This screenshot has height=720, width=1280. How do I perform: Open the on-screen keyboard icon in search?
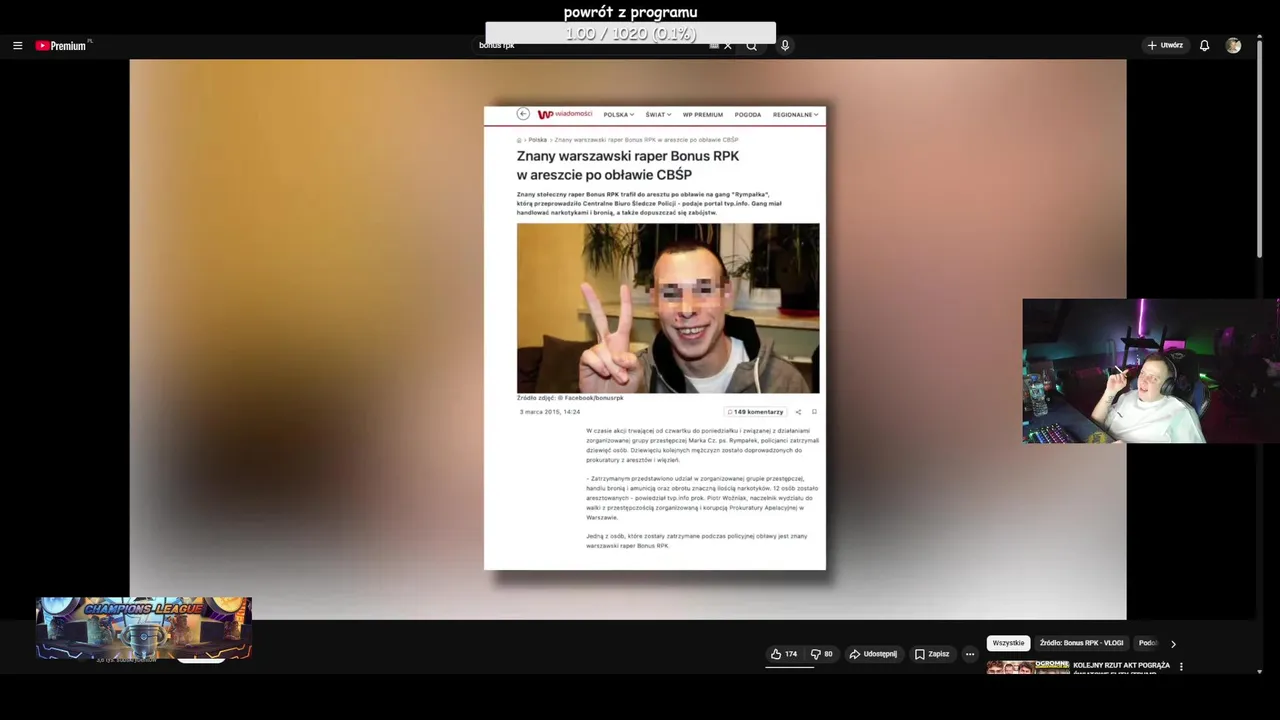pyautogui.click(x=714, y=46)
